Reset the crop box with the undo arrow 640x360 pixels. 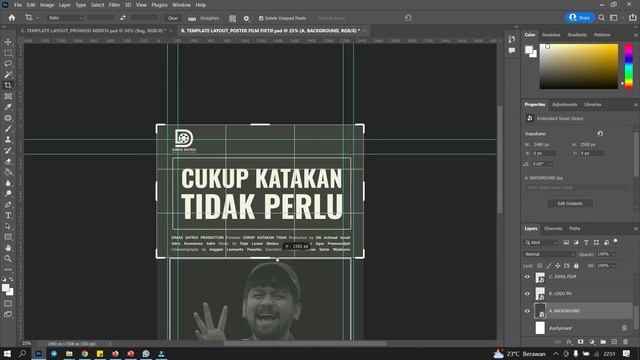(408, 18)
